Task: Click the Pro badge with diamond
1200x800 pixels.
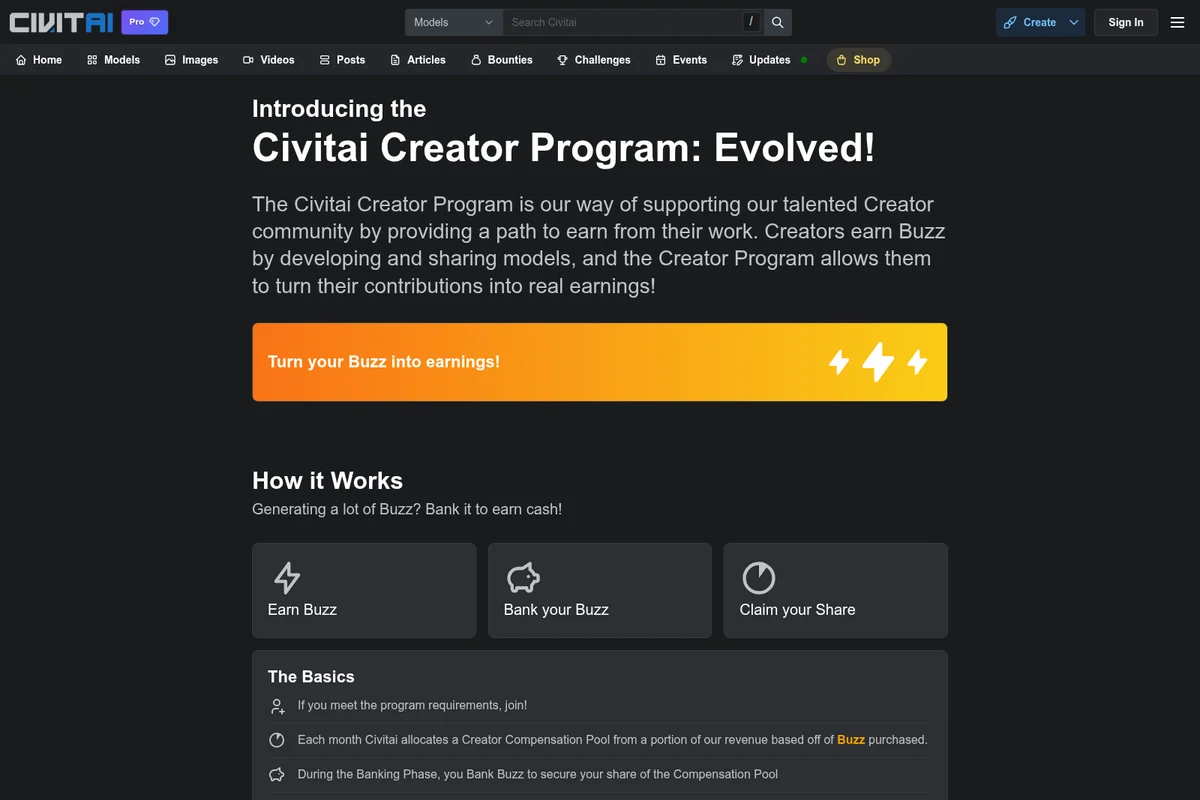Action: [144, 22]
